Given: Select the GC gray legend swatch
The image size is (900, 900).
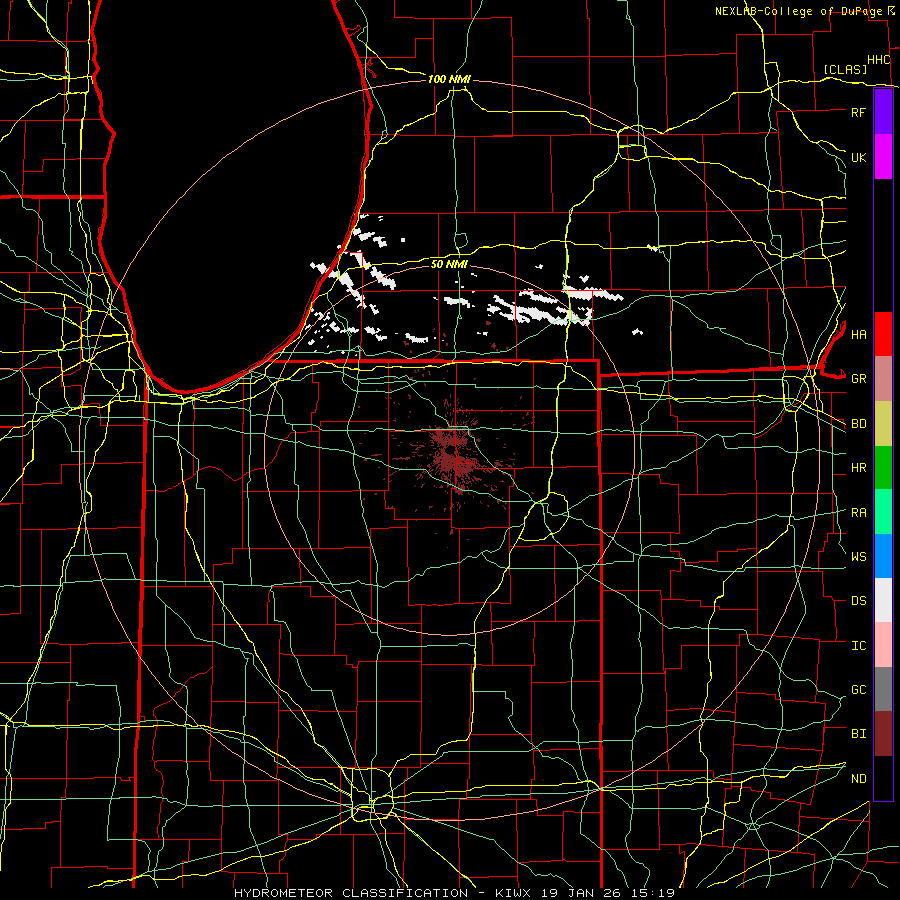Looking at the screenshot, I should [x=883, y=689].
